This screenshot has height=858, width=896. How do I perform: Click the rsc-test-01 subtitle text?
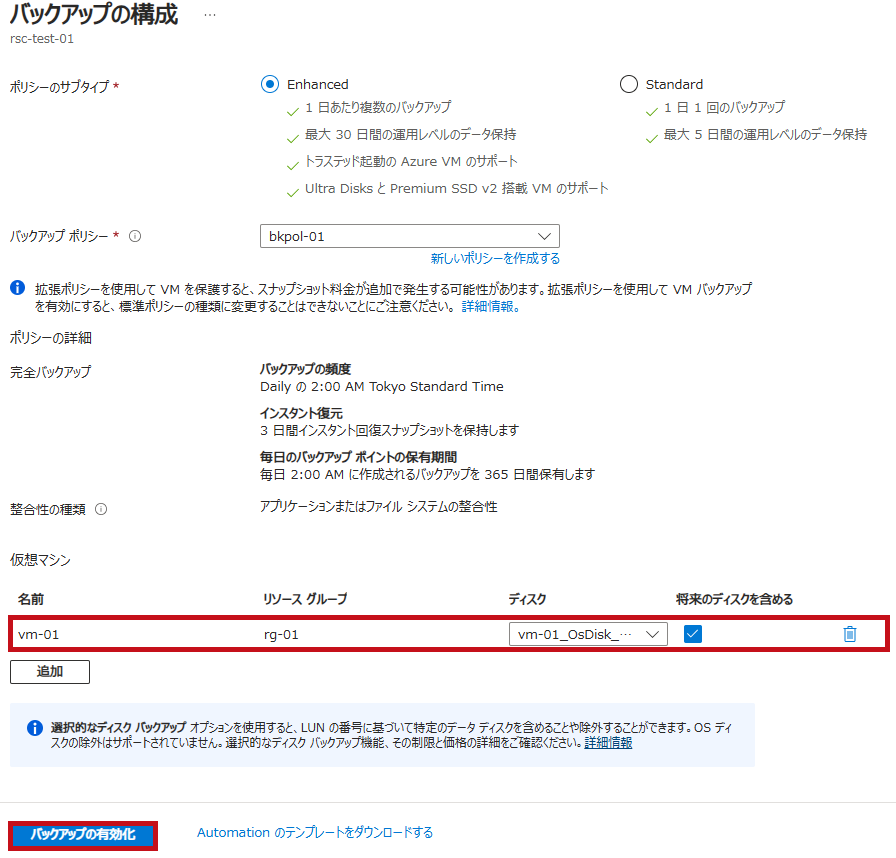click(x=42, y=39)
